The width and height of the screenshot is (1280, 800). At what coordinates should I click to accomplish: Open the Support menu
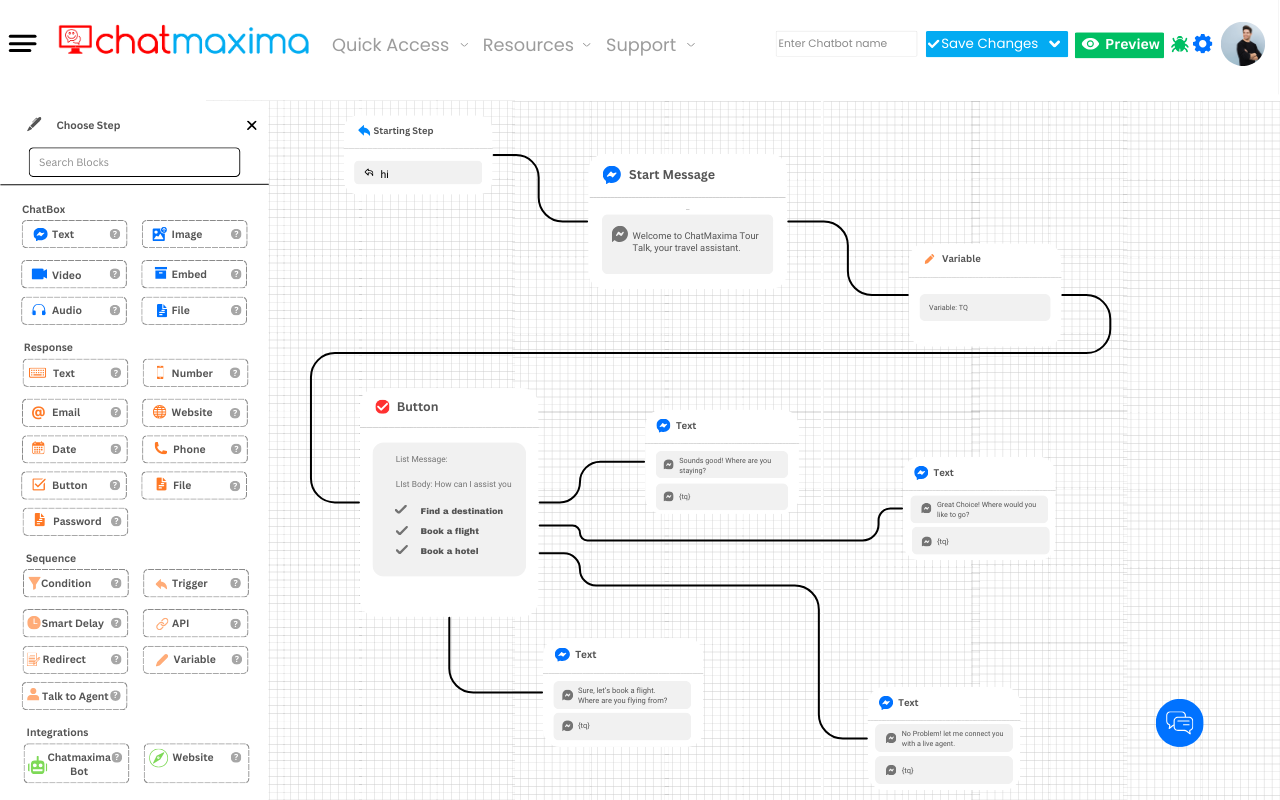click(649, 45)
